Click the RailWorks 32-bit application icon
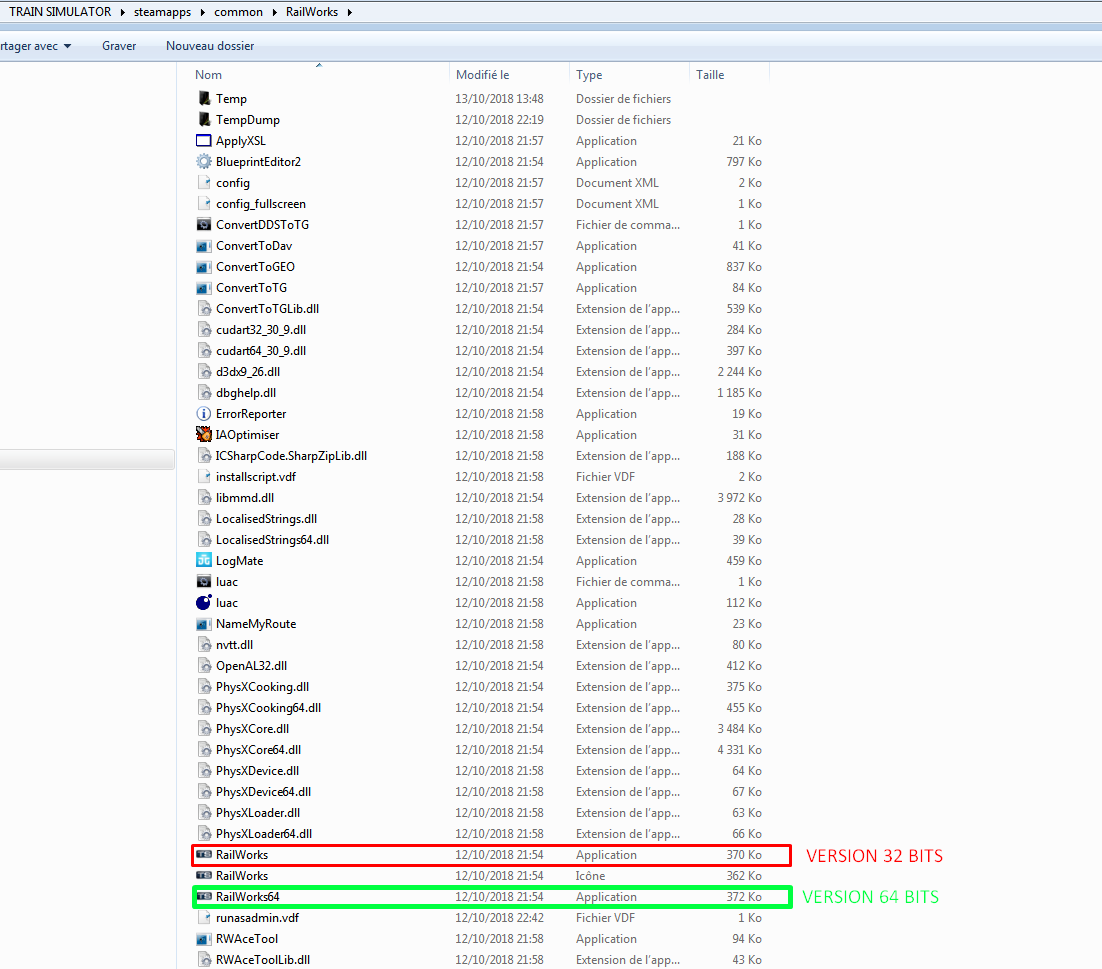This screenshot has height=969, width=1102. (x=204, y=854)
